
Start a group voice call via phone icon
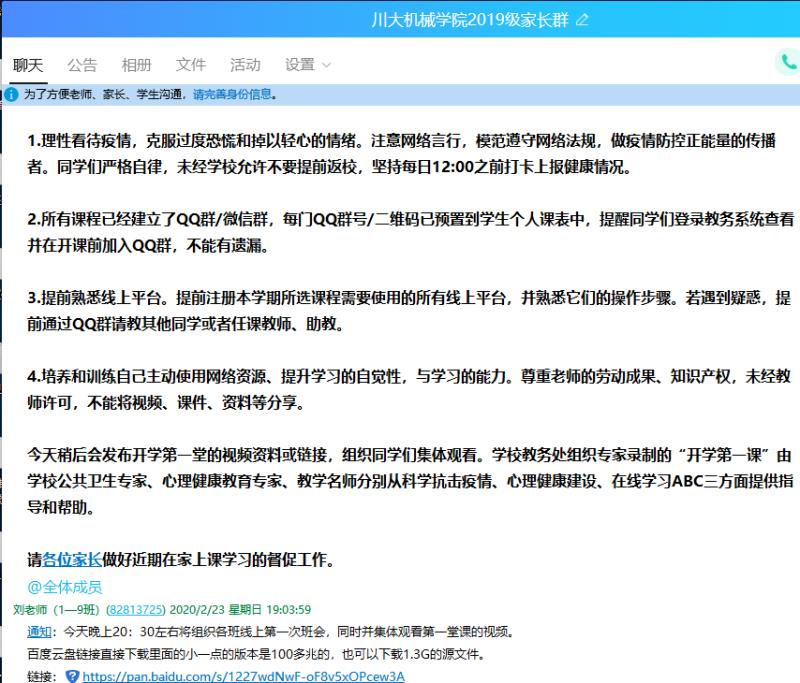(x=788, y=63)
